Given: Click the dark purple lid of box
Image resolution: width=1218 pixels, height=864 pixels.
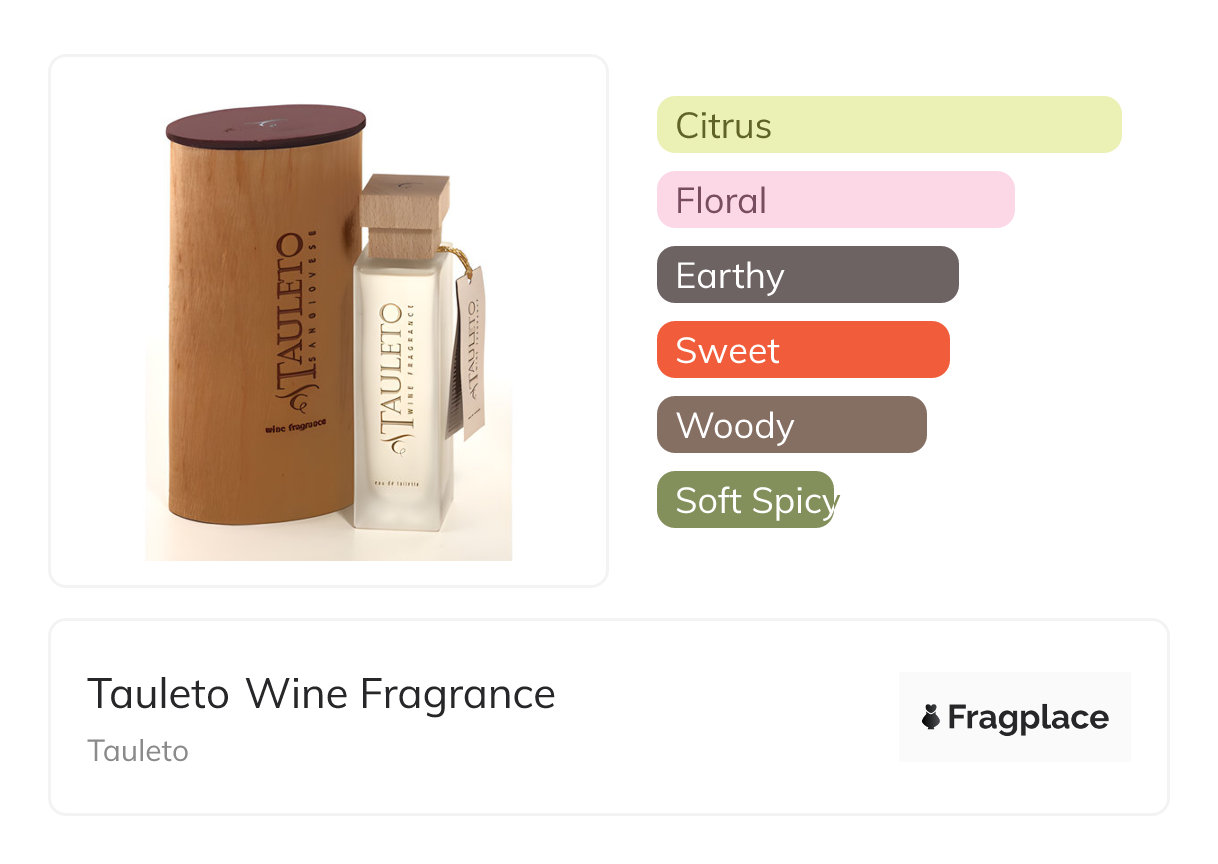Looking at the screenshot, I should 265,126.
